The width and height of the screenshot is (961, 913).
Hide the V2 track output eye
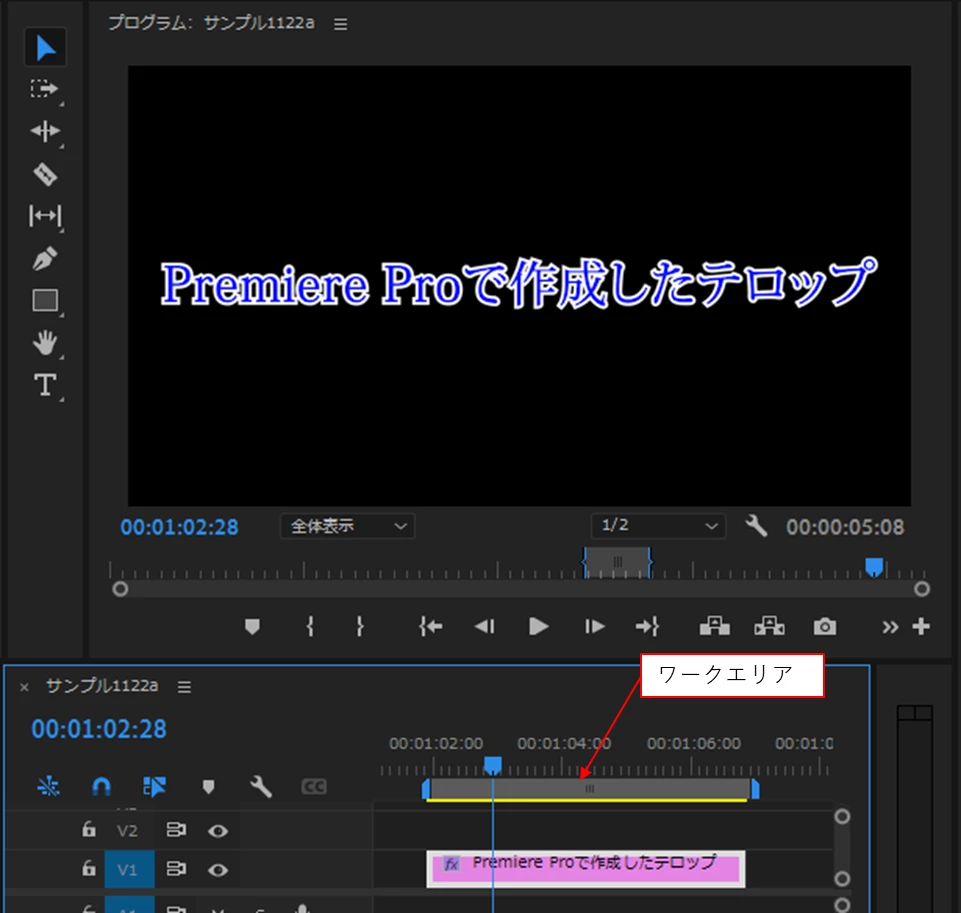pyautogui.click(x=218, y=831)
